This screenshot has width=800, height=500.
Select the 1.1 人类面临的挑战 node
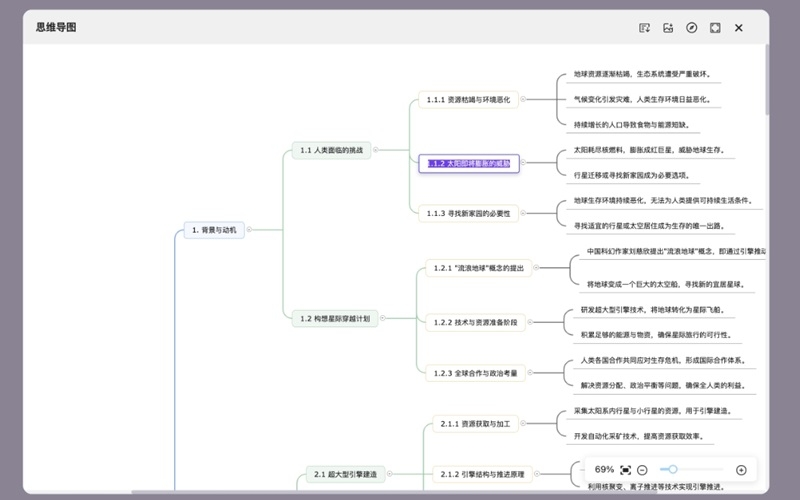coord(332,151)
